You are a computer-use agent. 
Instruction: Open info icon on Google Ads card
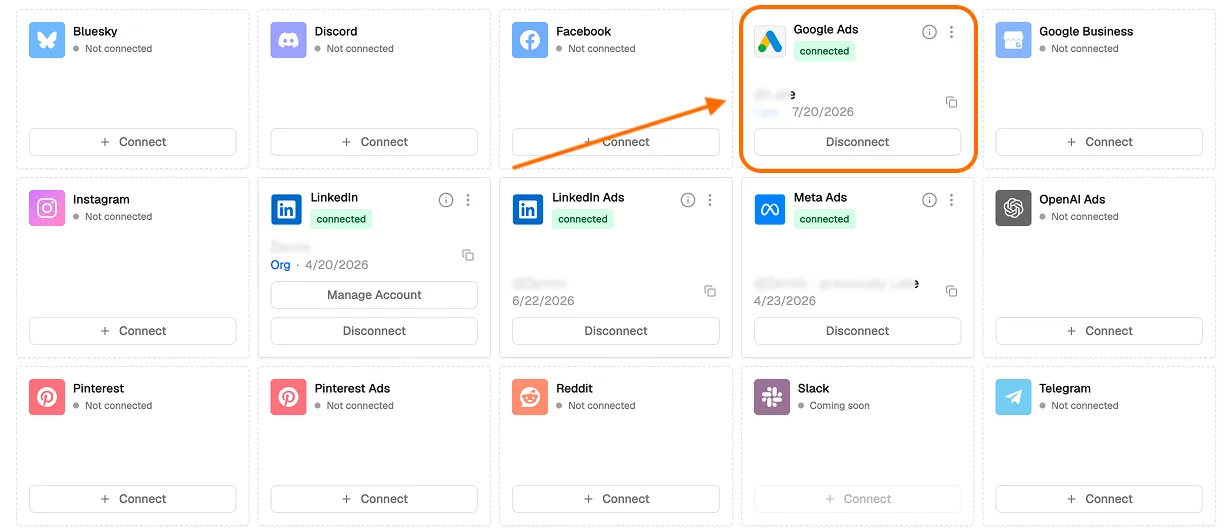coord(929,32)
